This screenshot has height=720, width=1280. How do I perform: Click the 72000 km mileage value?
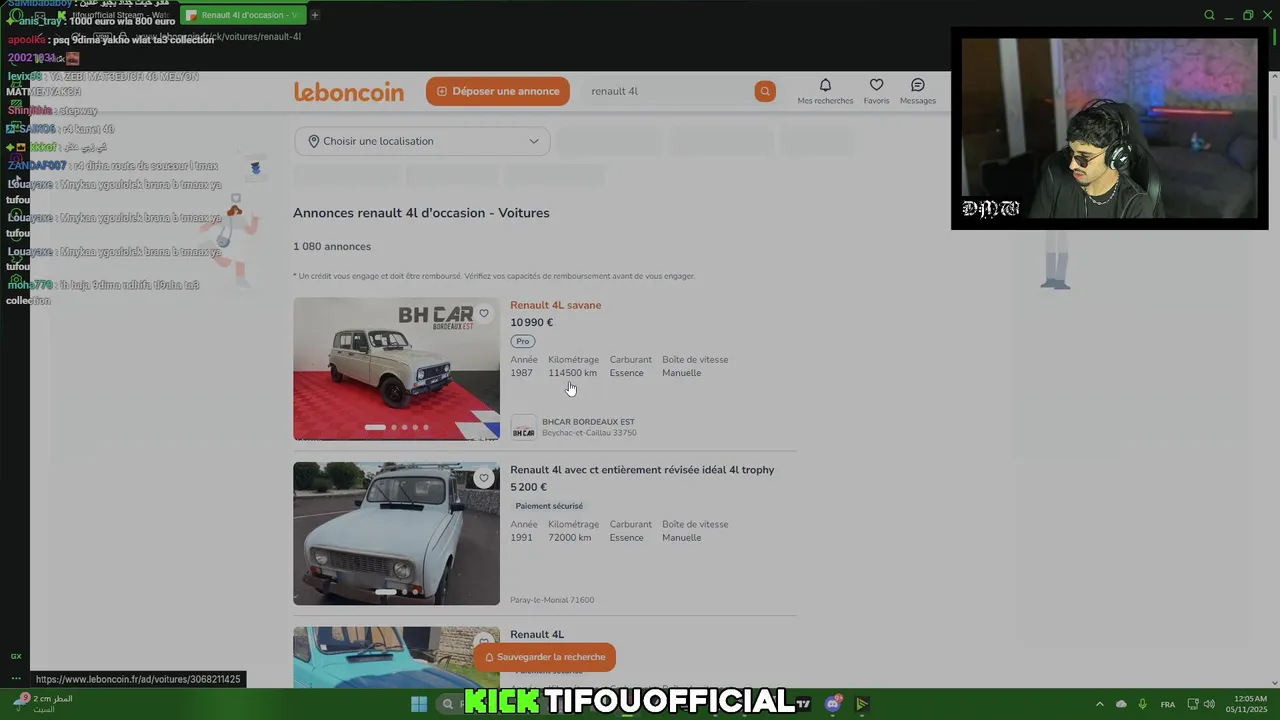coord(569,538)
